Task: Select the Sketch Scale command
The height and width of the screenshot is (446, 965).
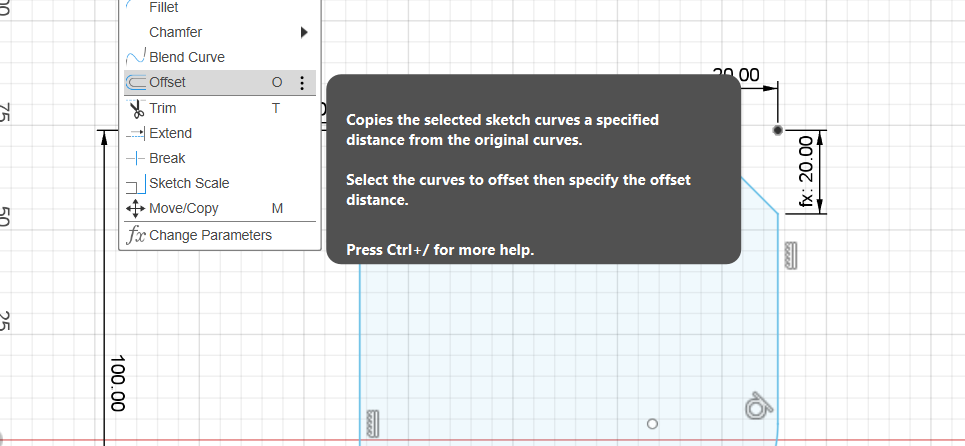Action: pos(220,183)
